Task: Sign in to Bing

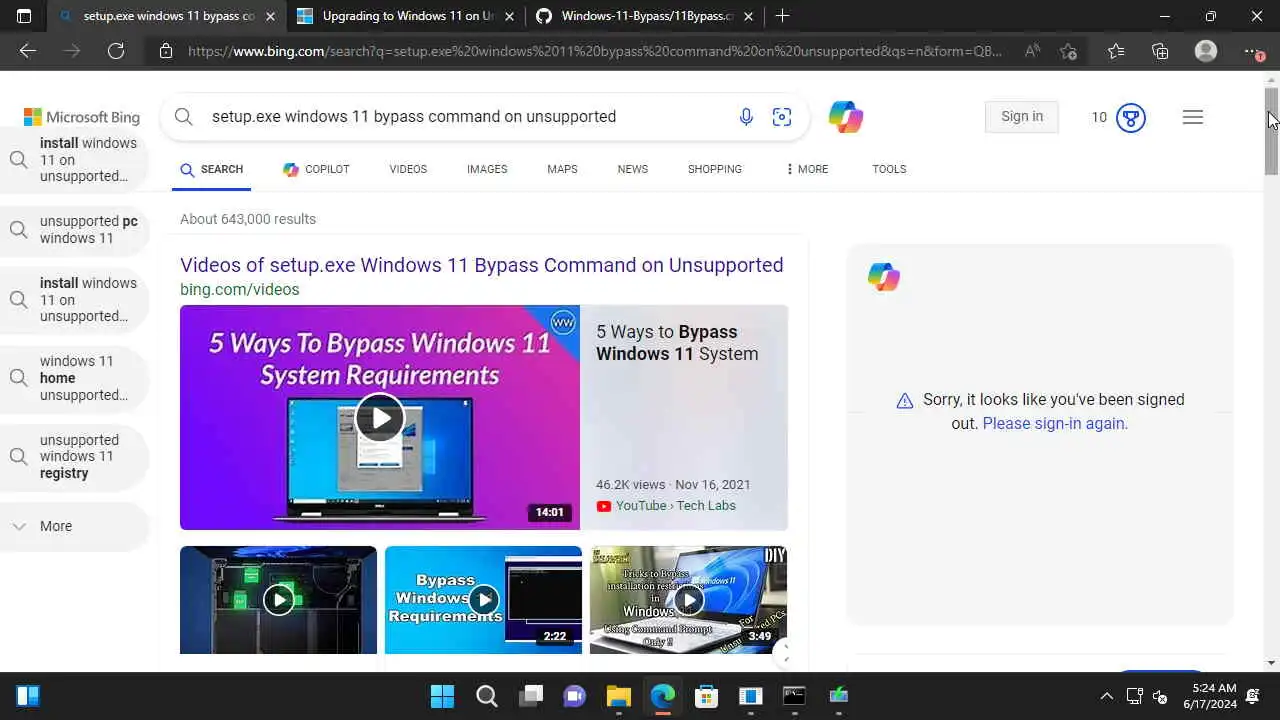Action: (1022, 117)
